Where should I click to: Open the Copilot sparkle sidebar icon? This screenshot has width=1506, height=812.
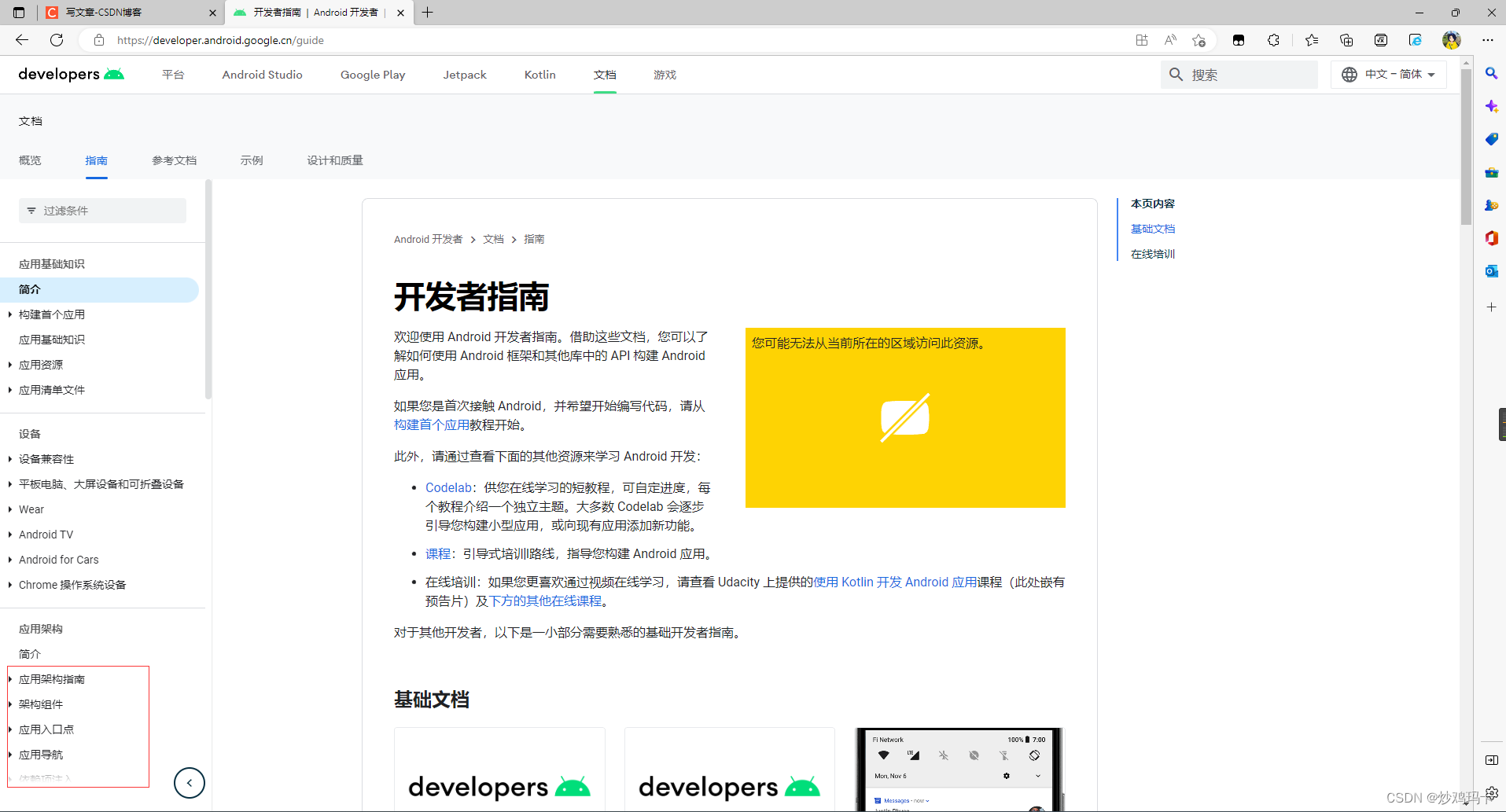(x=1491, y=106)
